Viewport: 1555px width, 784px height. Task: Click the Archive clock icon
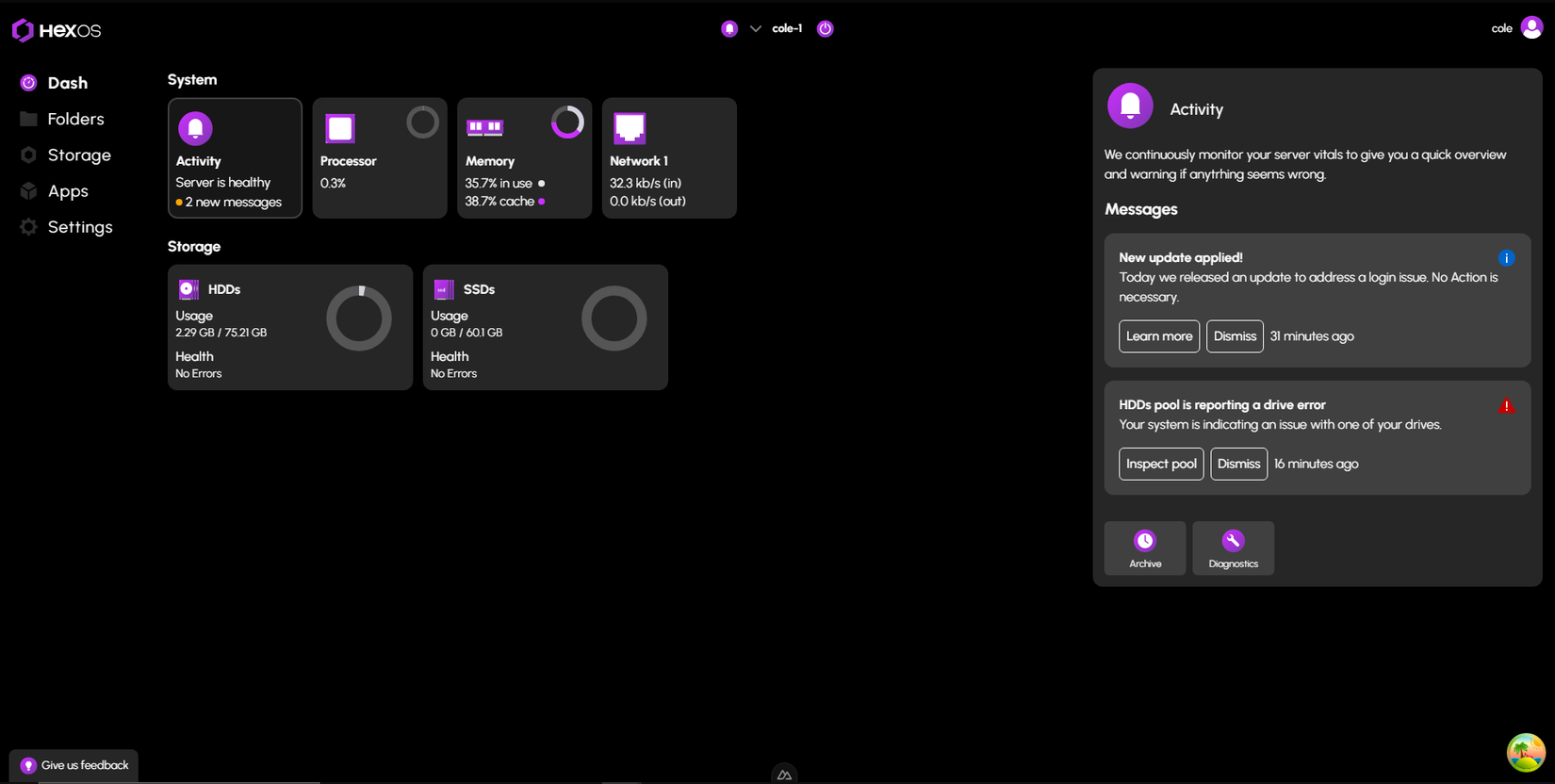point(1145,541)
